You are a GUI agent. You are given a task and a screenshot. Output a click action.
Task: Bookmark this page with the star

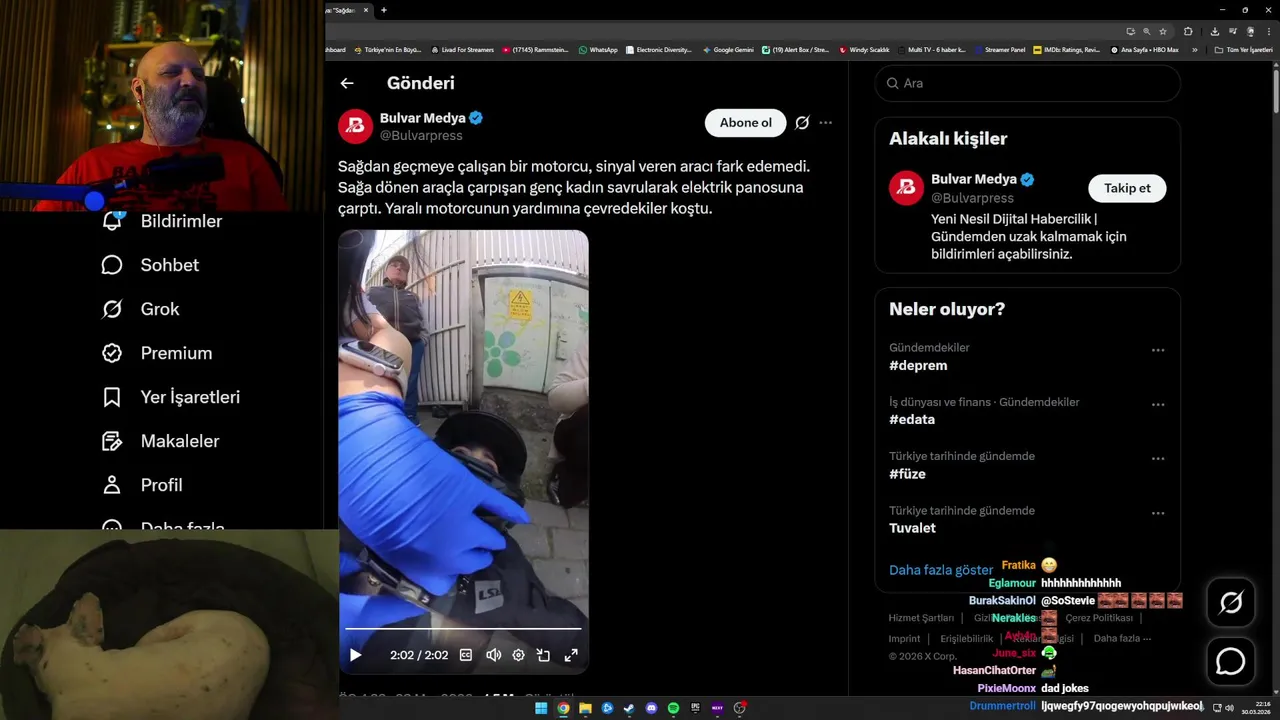click(x=1163, y=31)
